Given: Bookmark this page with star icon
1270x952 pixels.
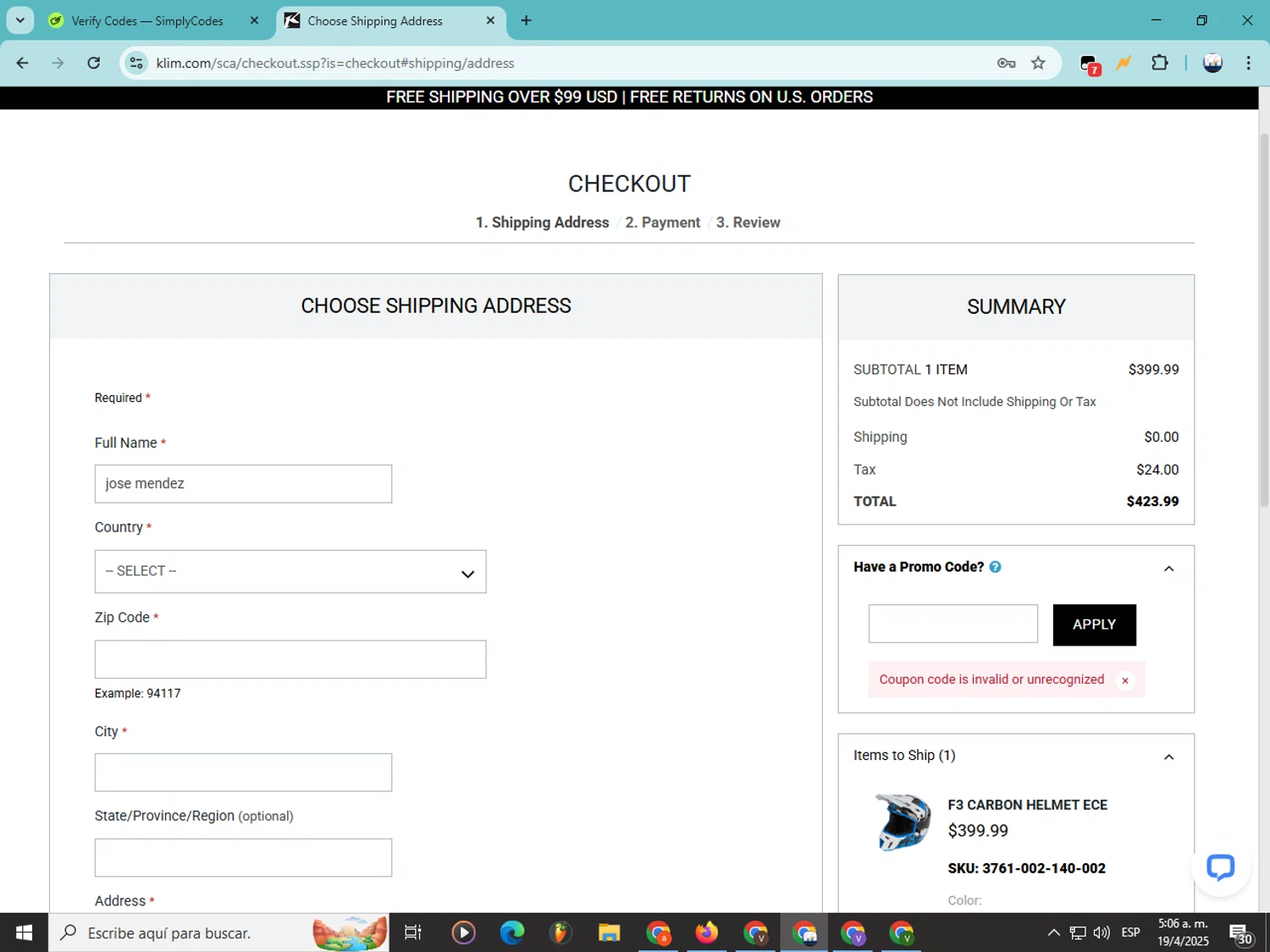Looking at the screenshot, I should coord(1038,63).
